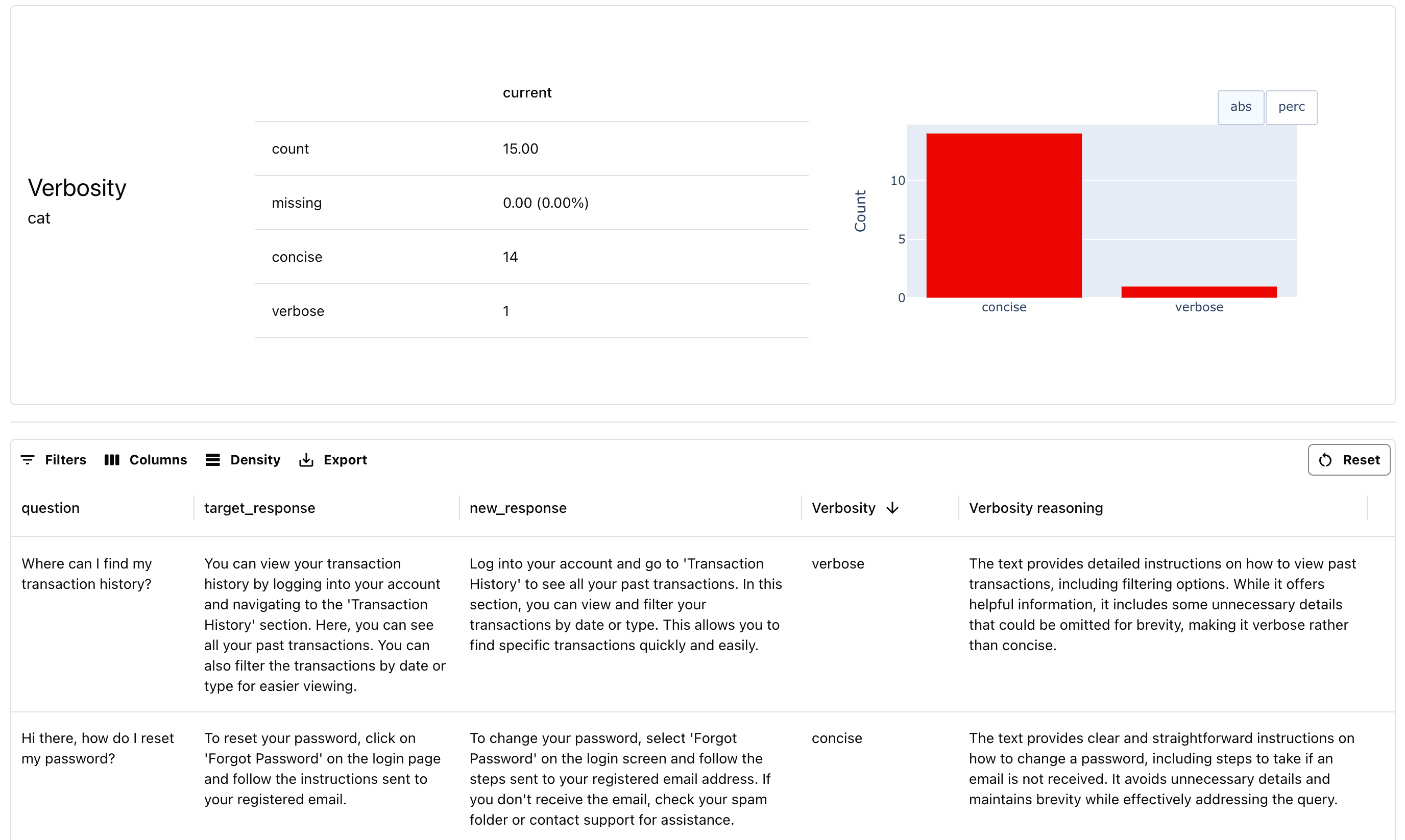The image size is (1405, 840).
Task: Click the Density lines icon
Action: tap(212, 460)
